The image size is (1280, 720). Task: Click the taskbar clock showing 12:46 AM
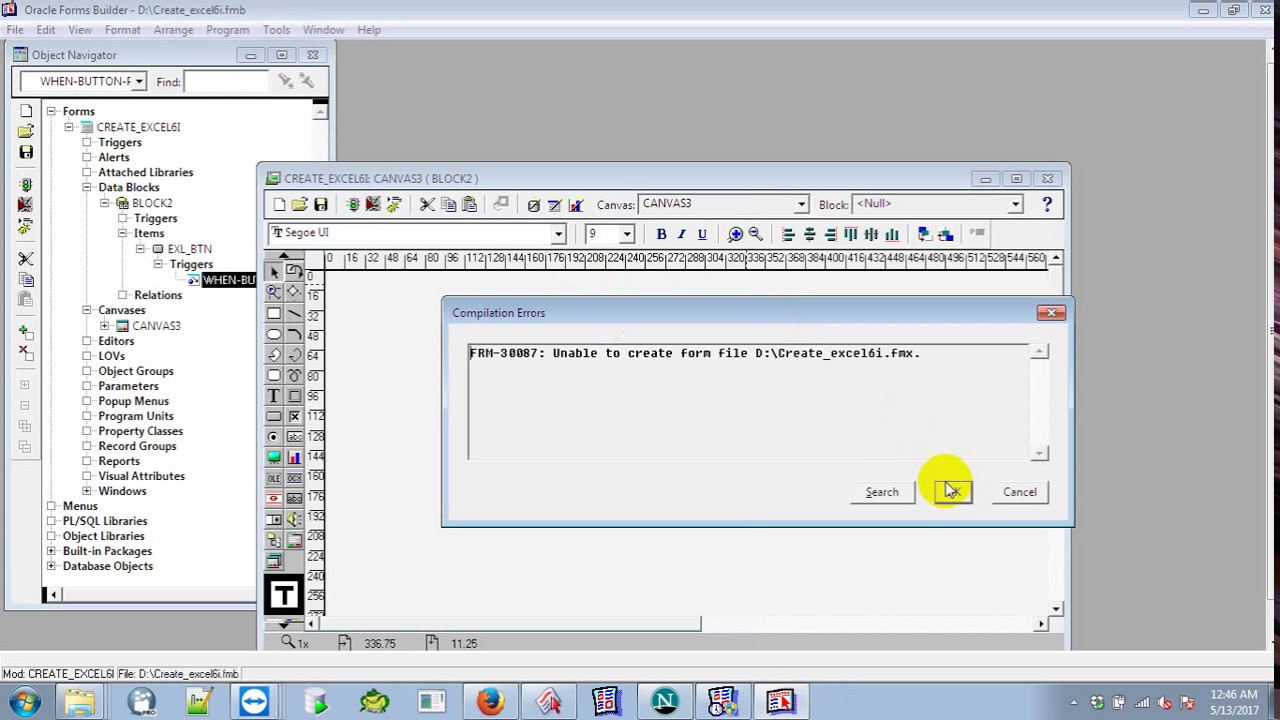pos(1233,702)
